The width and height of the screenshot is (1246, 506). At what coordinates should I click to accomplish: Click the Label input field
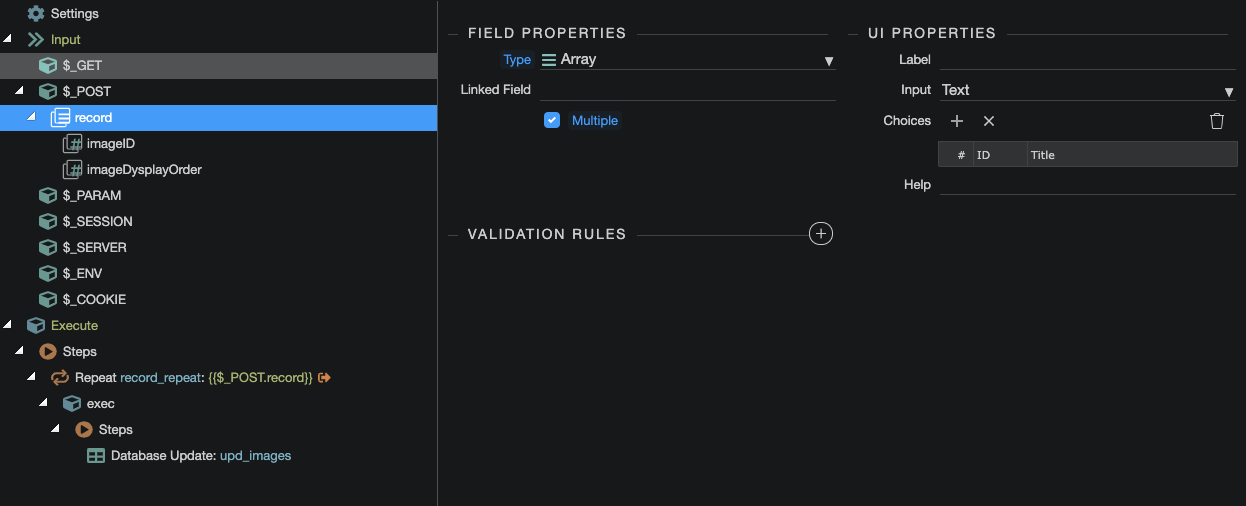1087,60
